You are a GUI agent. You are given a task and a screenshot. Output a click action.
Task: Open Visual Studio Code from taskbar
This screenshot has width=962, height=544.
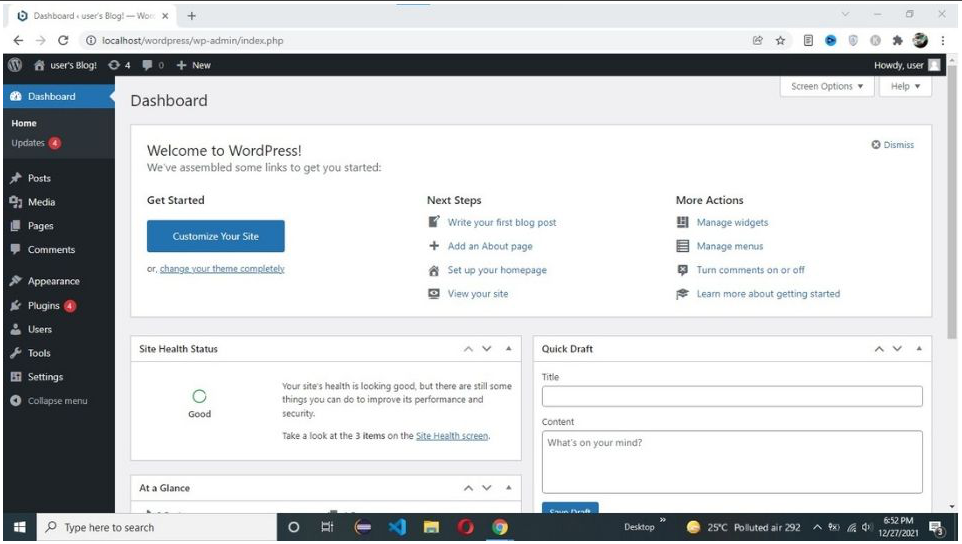[397, 527]
